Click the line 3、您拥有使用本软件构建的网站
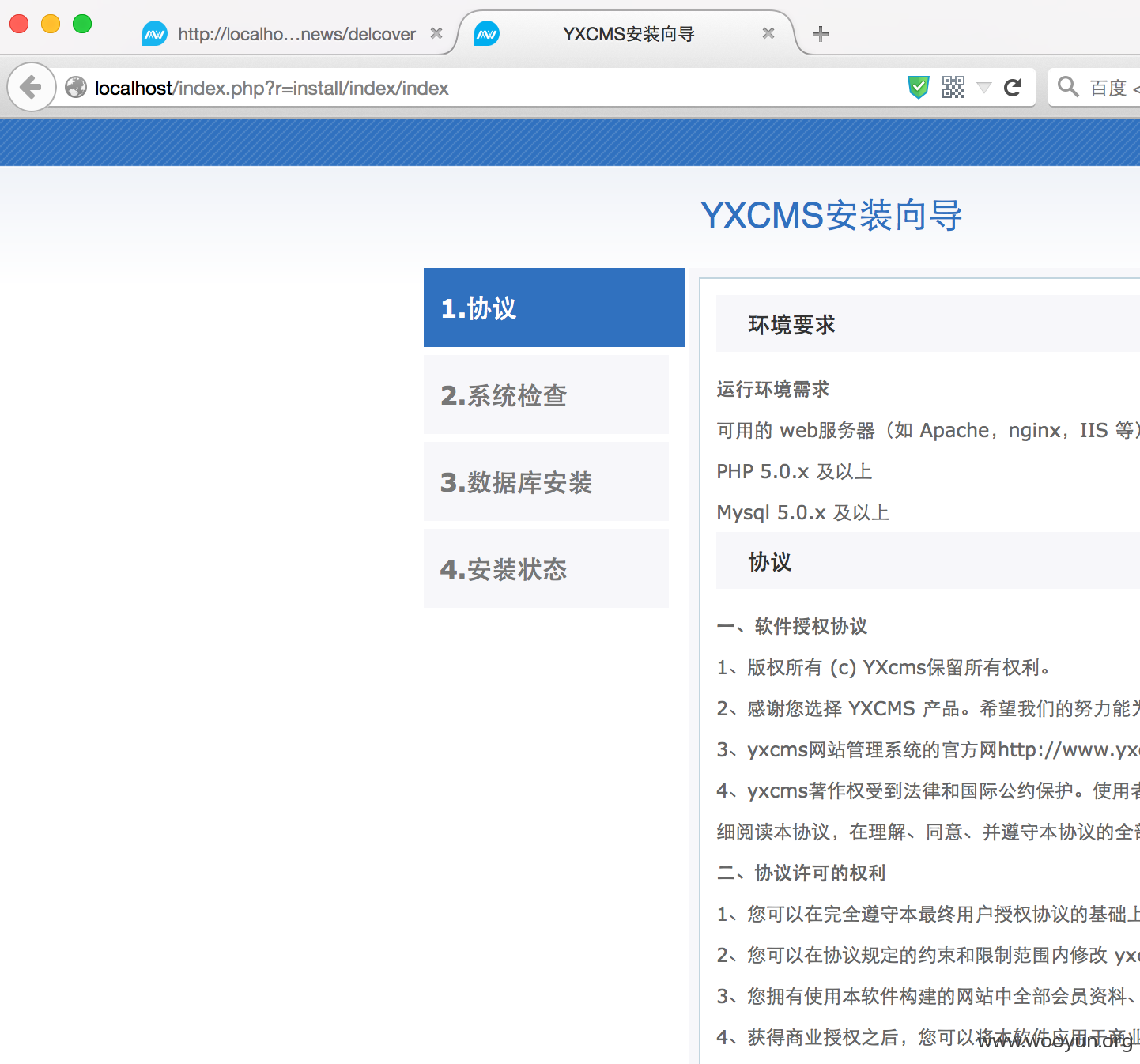The height and width of the screenshot is (1064, 1140). 928,996
